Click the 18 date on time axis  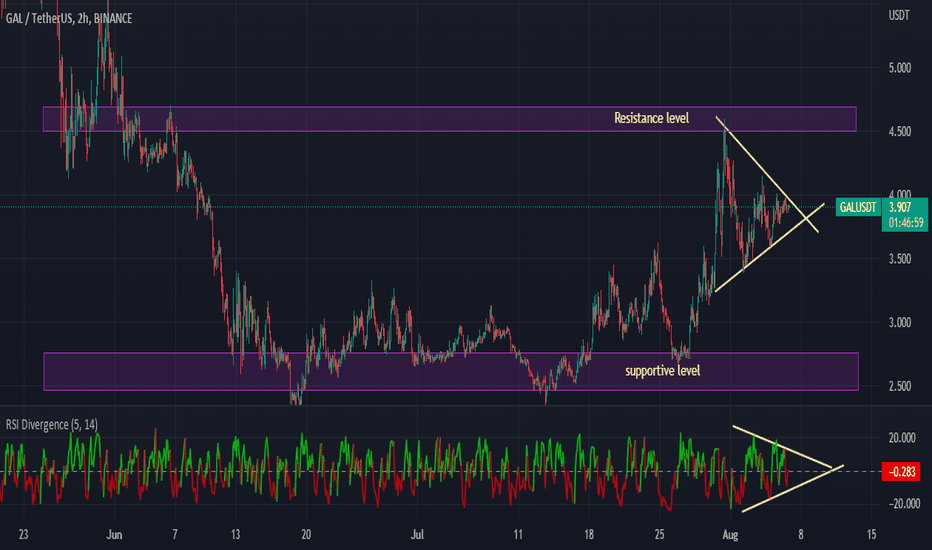click(x=588, y=535)
